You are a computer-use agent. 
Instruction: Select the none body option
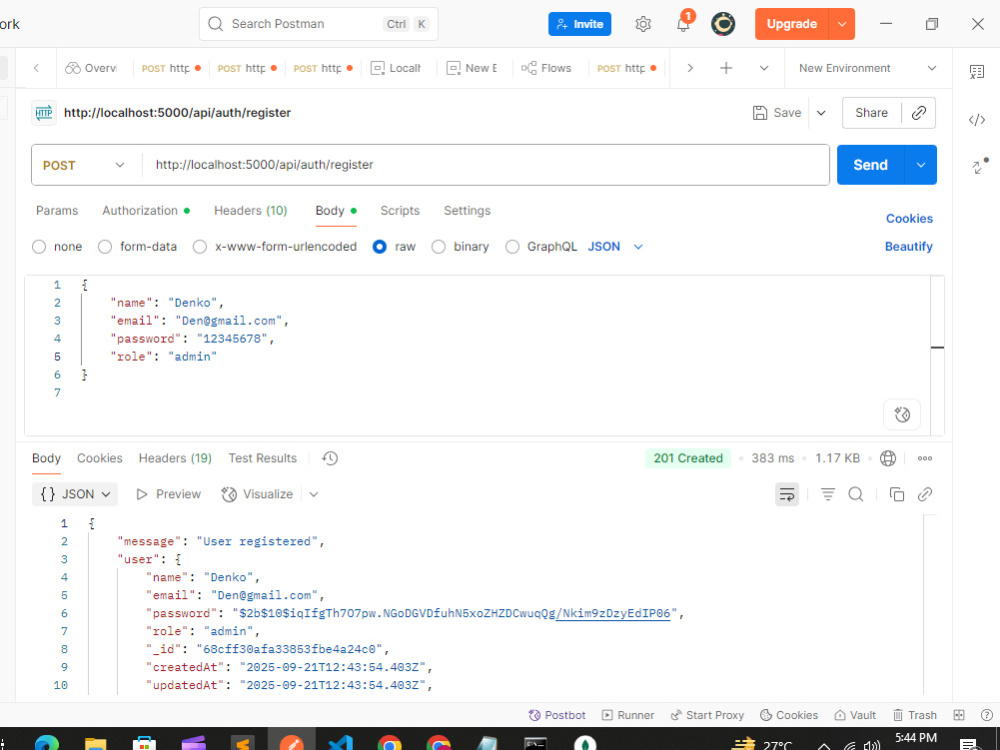point(39,247)
